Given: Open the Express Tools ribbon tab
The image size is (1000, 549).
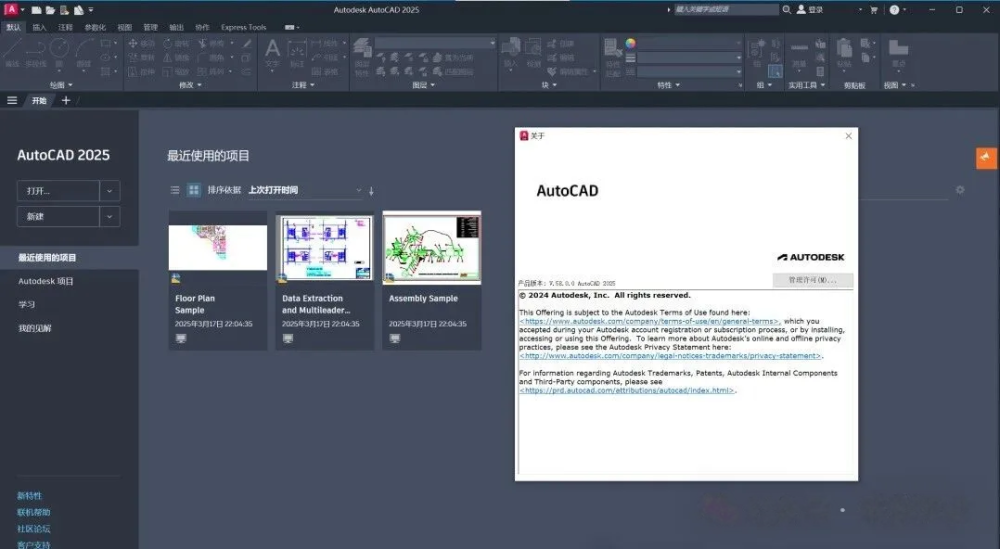Looking at the screenshot, I should pyautogui.click(x=244, y=27).
